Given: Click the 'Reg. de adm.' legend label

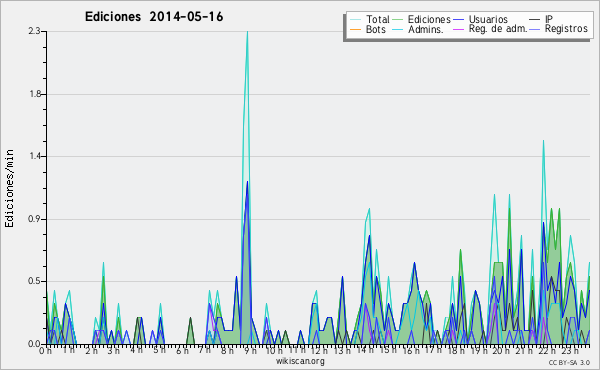Looking at the screenshot, I should [498, 29].
